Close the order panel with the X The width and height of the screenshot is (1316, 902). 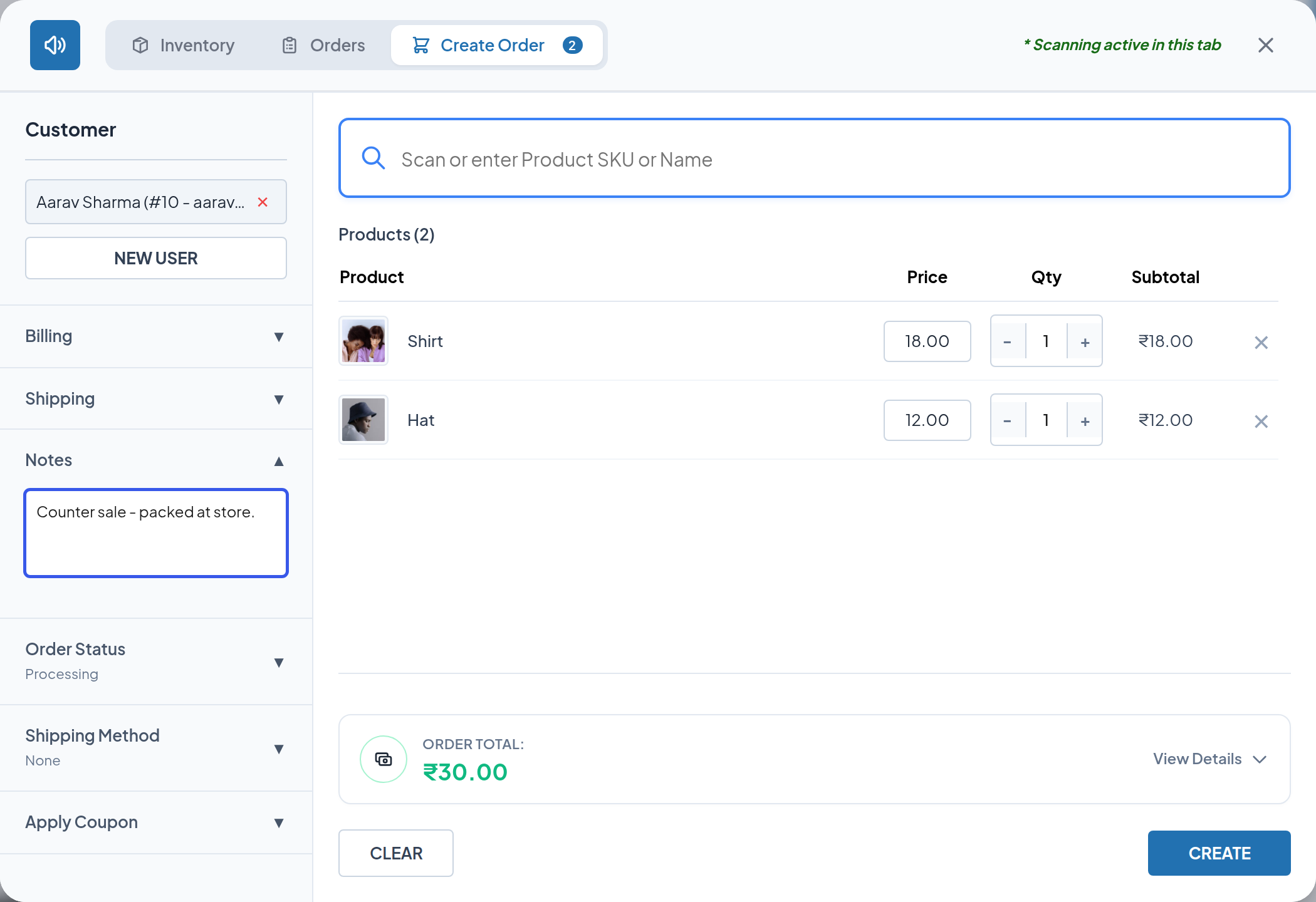tap(1266, 45)
